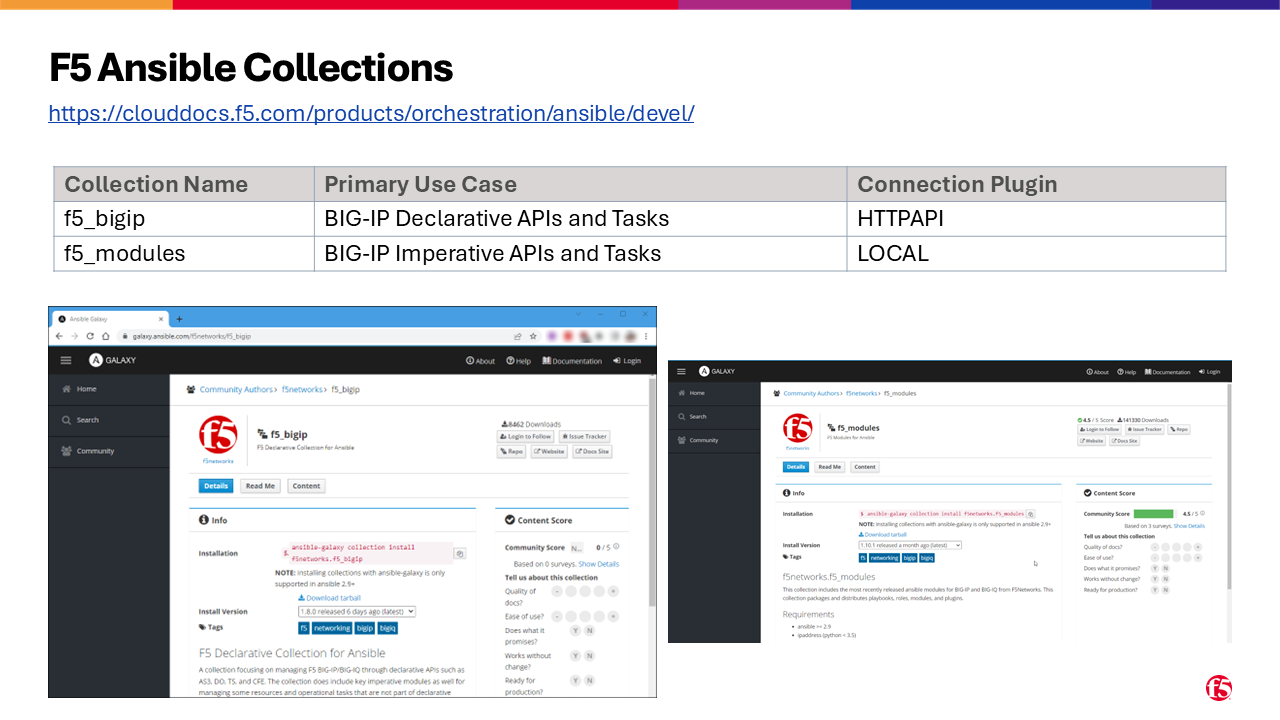Rate f5_bigip 'Works without change' N
Screen dimensions: 1280x720
click(x=589, y=656)
